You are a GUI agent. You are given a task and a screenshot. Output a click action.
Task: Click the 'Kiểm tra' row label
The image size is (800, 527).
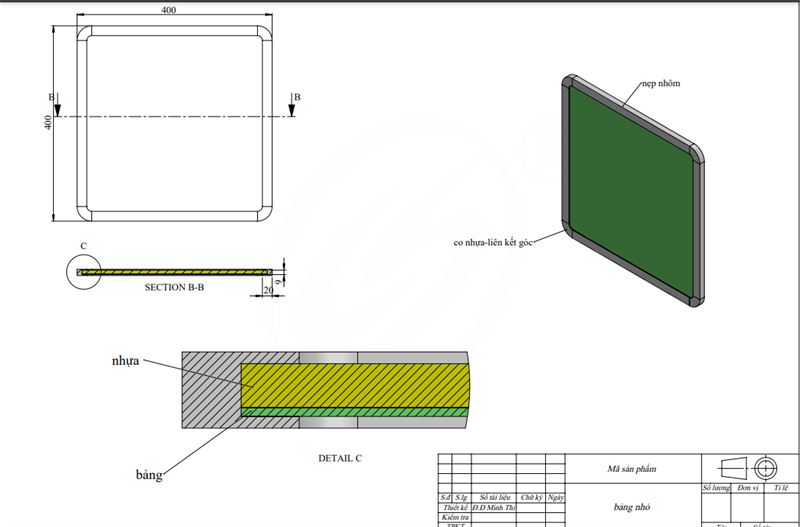coord(455,517)
